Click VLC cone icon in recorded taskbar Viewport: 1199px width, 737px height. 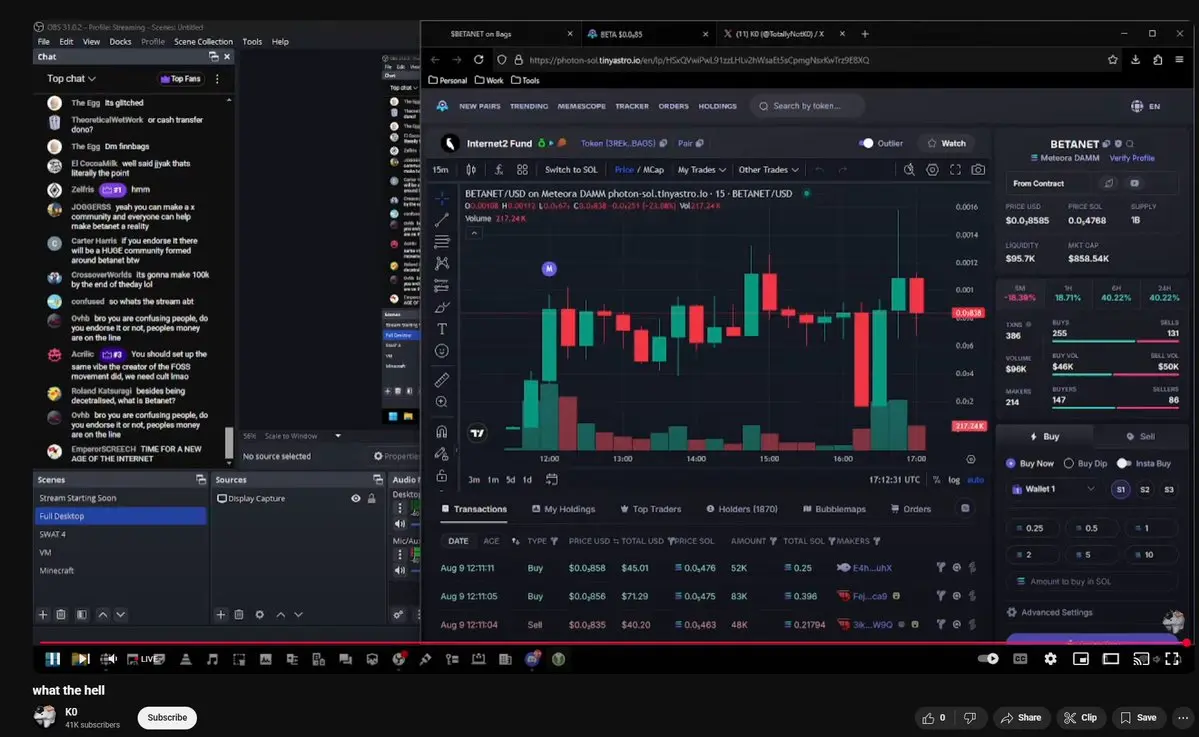tap(186, 659)
